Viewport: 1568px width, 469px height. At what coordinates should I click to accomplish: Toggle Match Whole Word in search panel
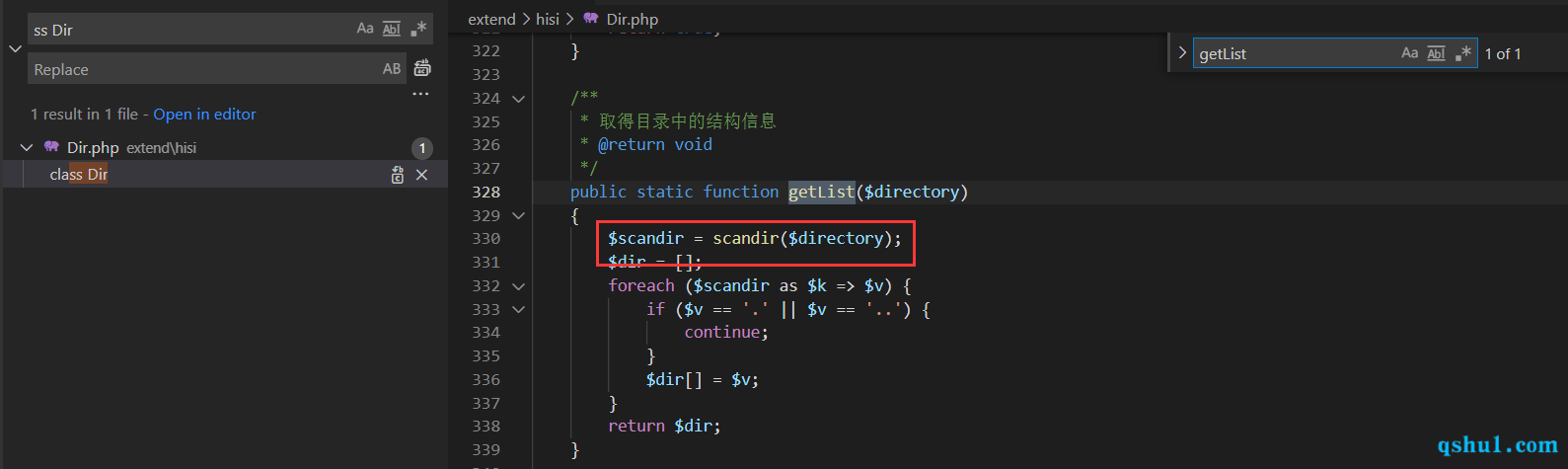click(392, 29)
